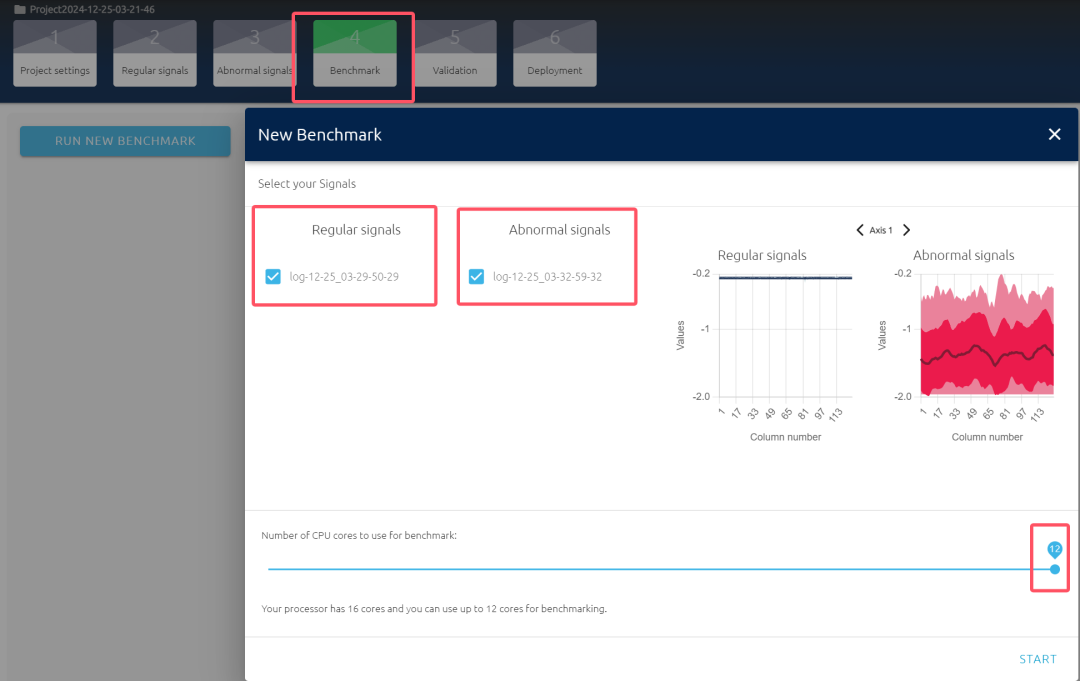
Task: Uncheck regular signal log-12-25_03-29-50-29
Action: pos(273,277)
